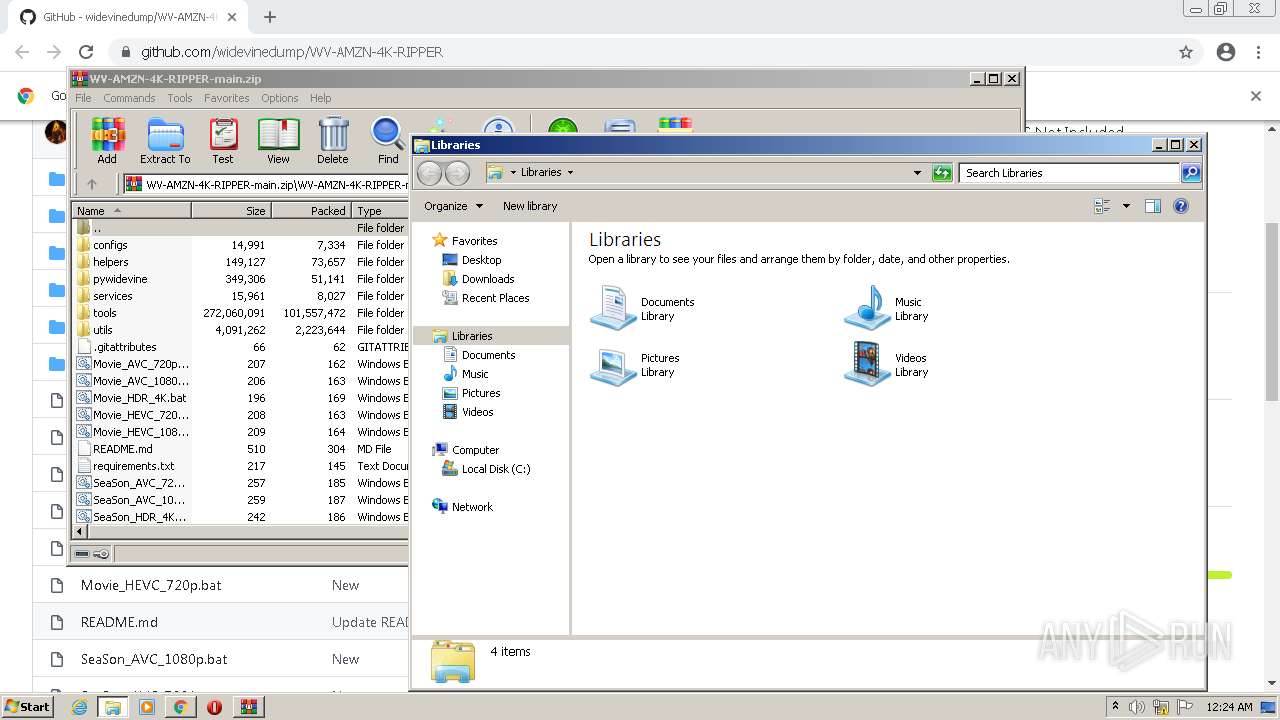Screen dimensions: 1280x720
Task: Open the Tools menu in WinRAR
Action: pyautogui.click(x=180, y=98)
